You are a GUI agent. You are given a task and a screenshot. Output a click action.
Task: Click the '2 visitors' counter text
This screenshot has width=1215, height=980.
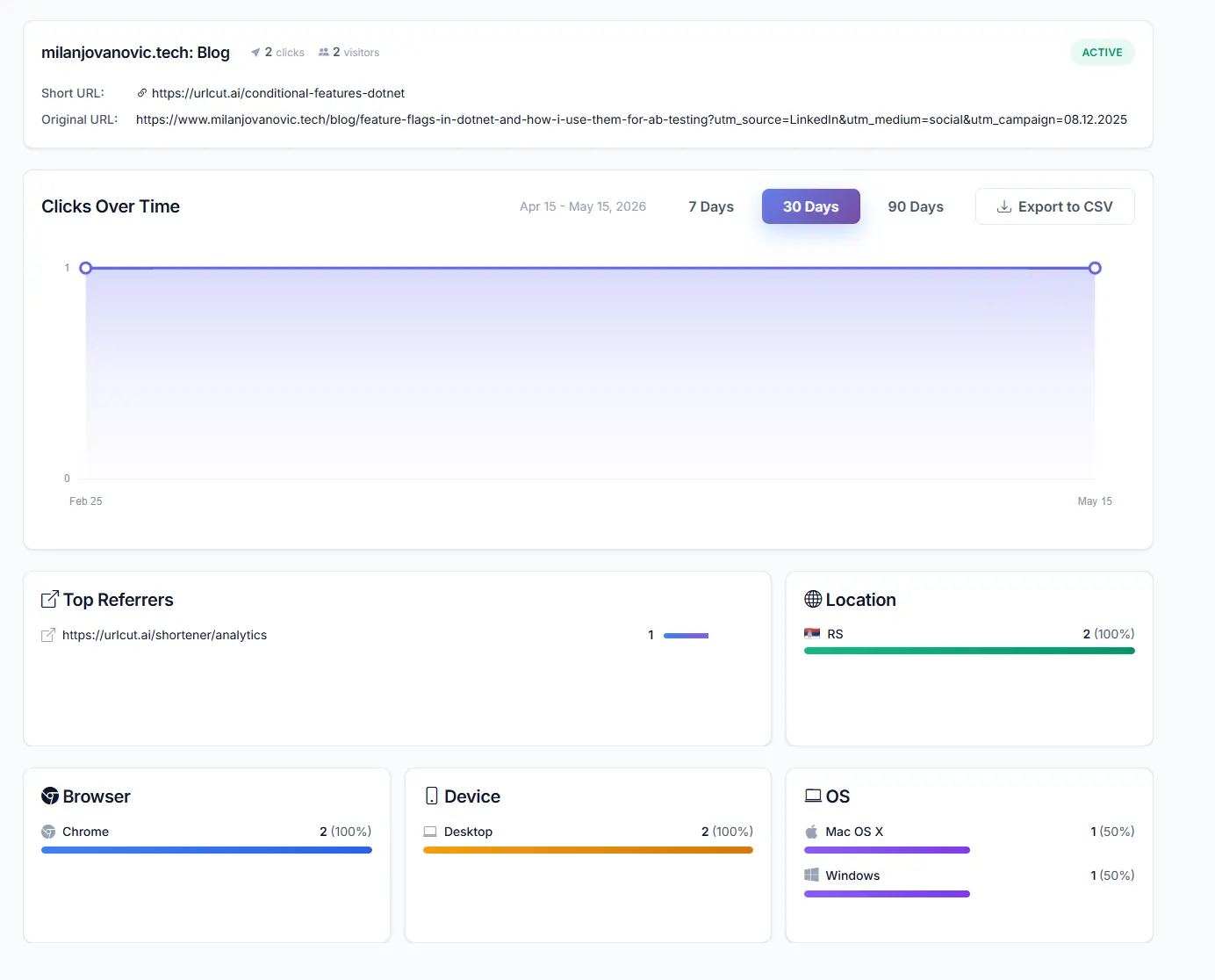pyautogui.click(x=356, y=53)
